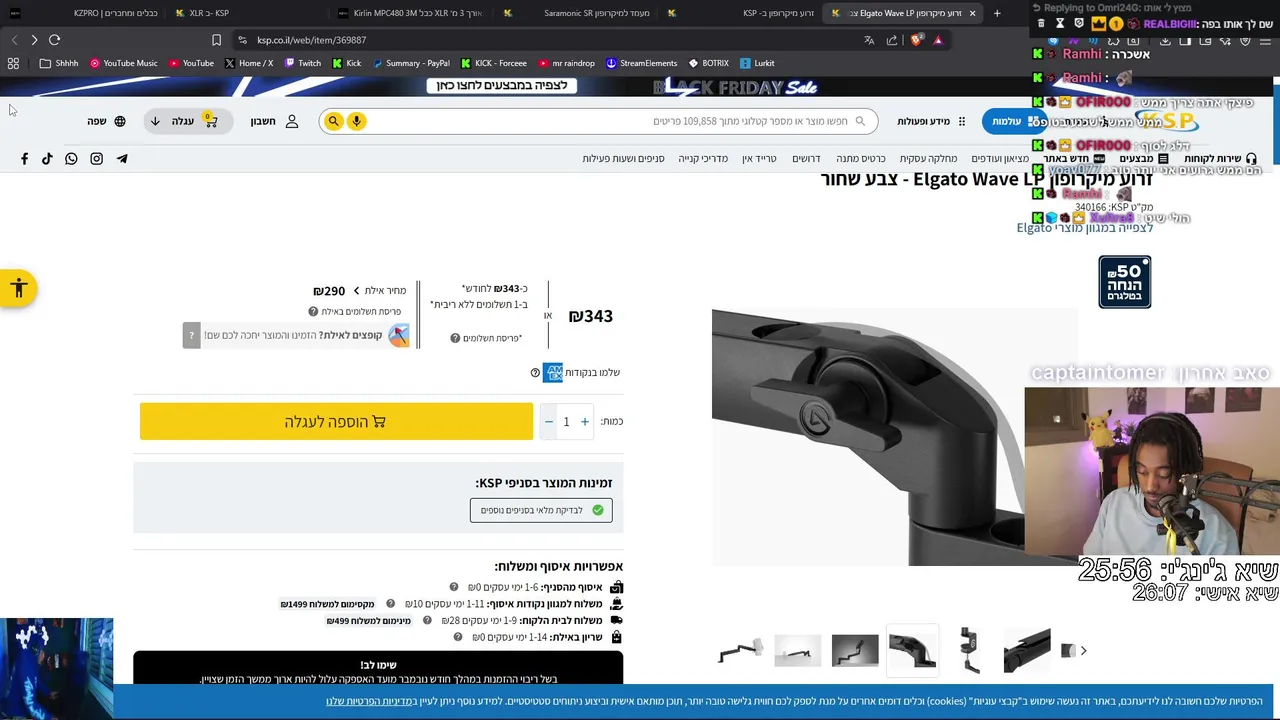
Task: Open the YouTube Music bookmark
Action: coord(124,63)
